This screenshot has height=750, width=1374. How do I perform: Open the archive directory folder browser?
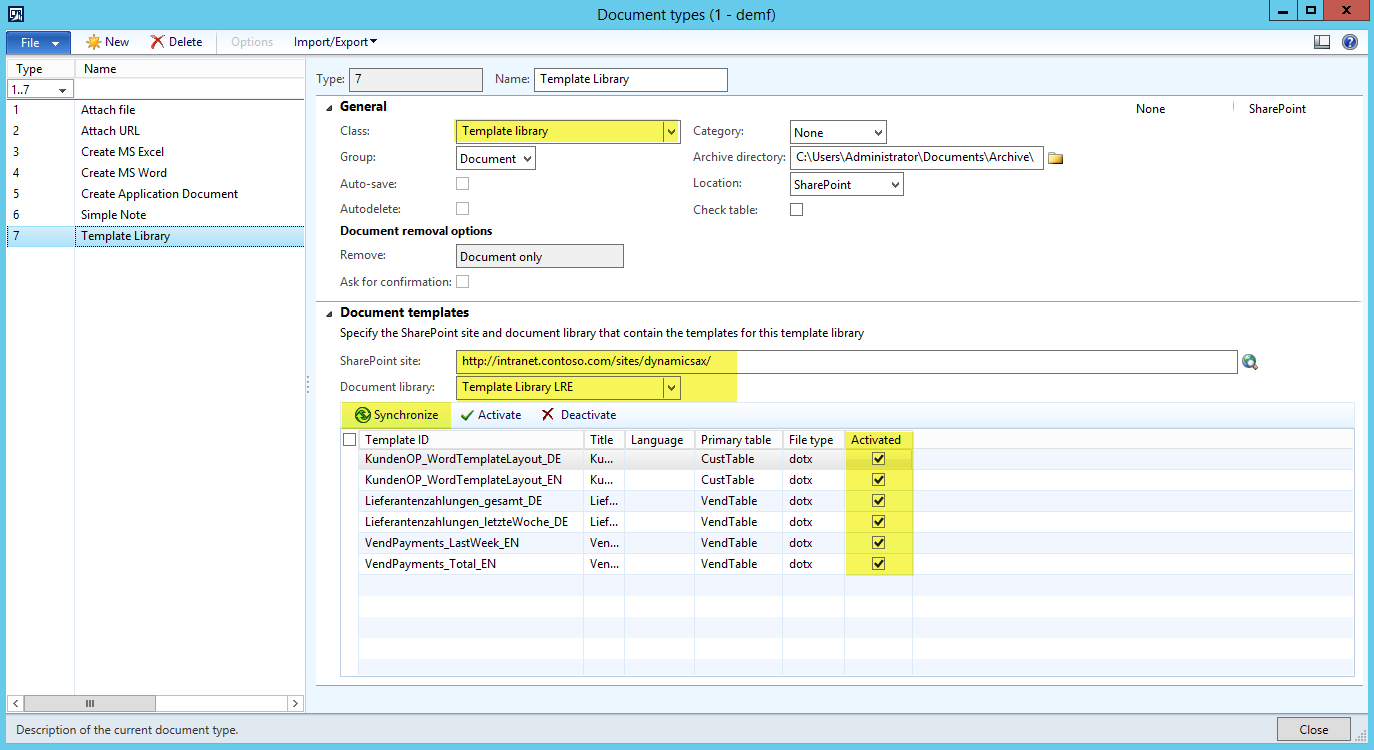coord(1055,158)
